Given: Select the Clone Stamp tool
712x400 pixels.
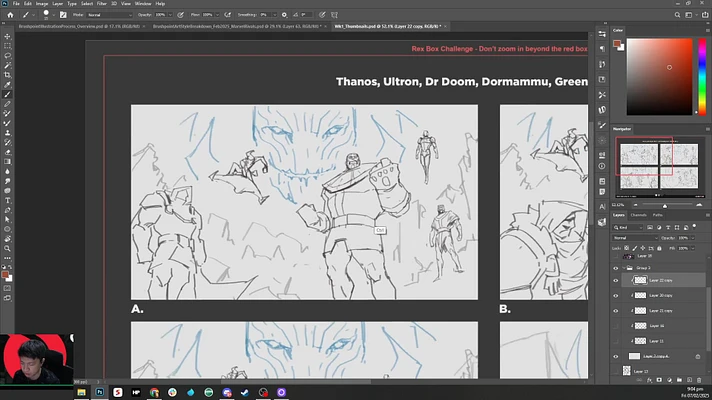Looking at the screenshot, I should click(7, 133).
